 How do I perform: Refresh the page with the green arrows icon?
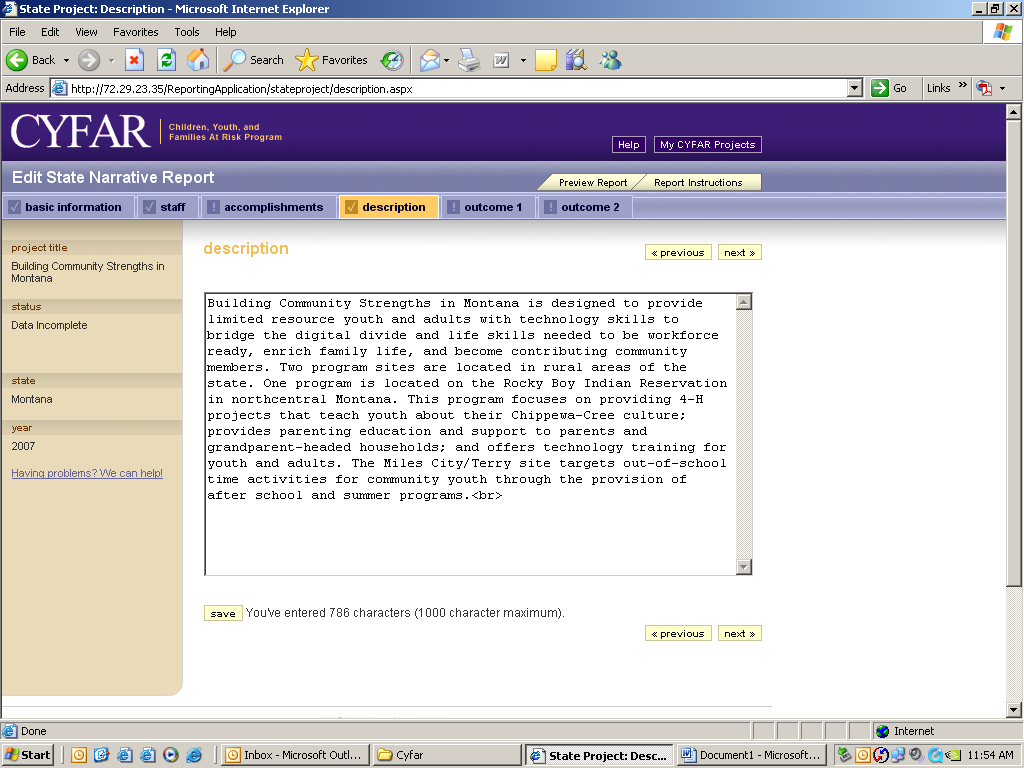[x=167, y=60]
